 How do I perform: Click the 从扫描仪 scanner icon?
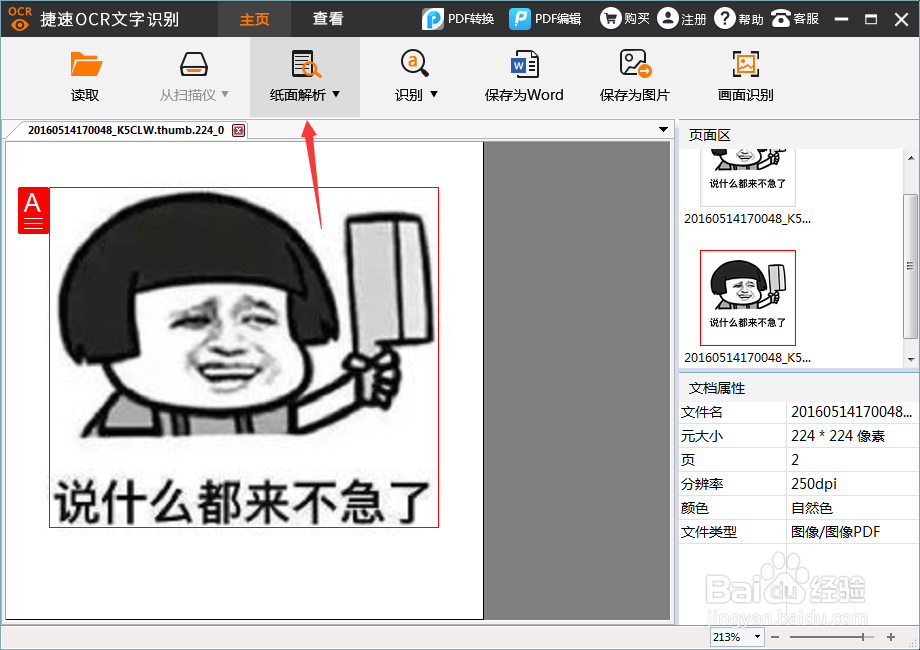pyautogui.click(x=194, y=65)
